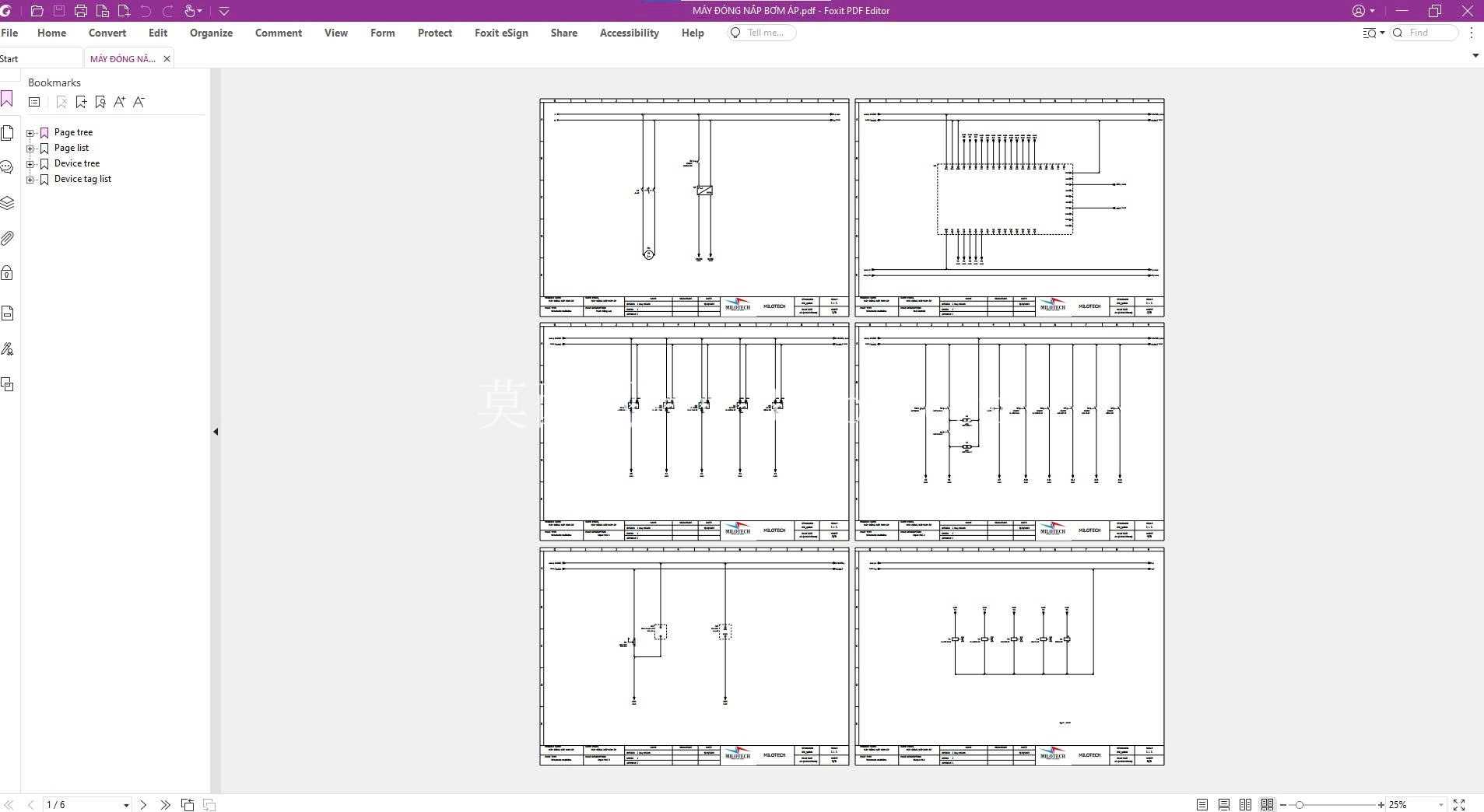Open the page number dropdown
1484x812 pixels.
126,806
